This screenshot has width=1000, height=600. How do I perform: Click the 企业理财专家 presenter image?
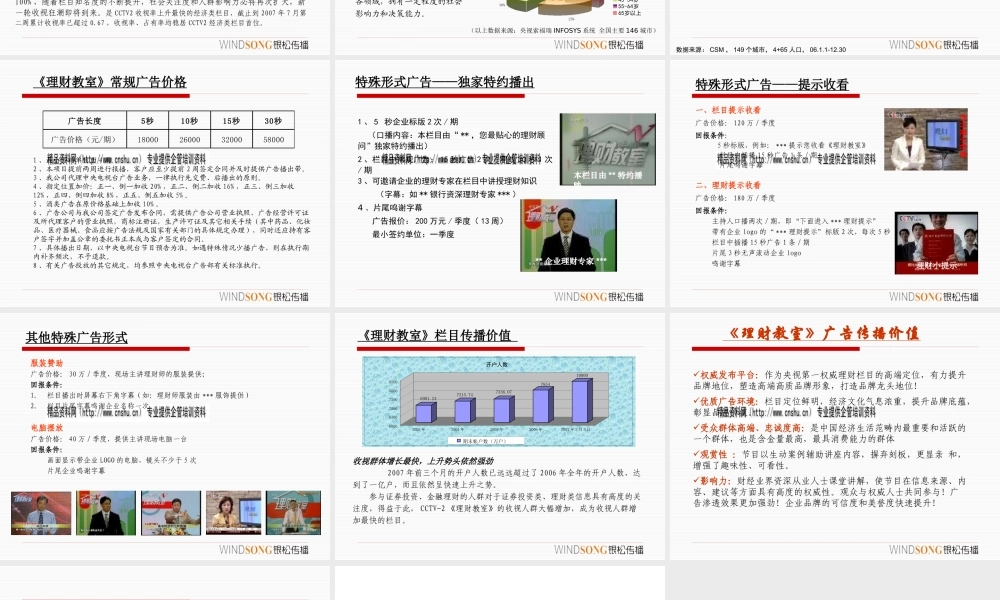click(568, 235)
